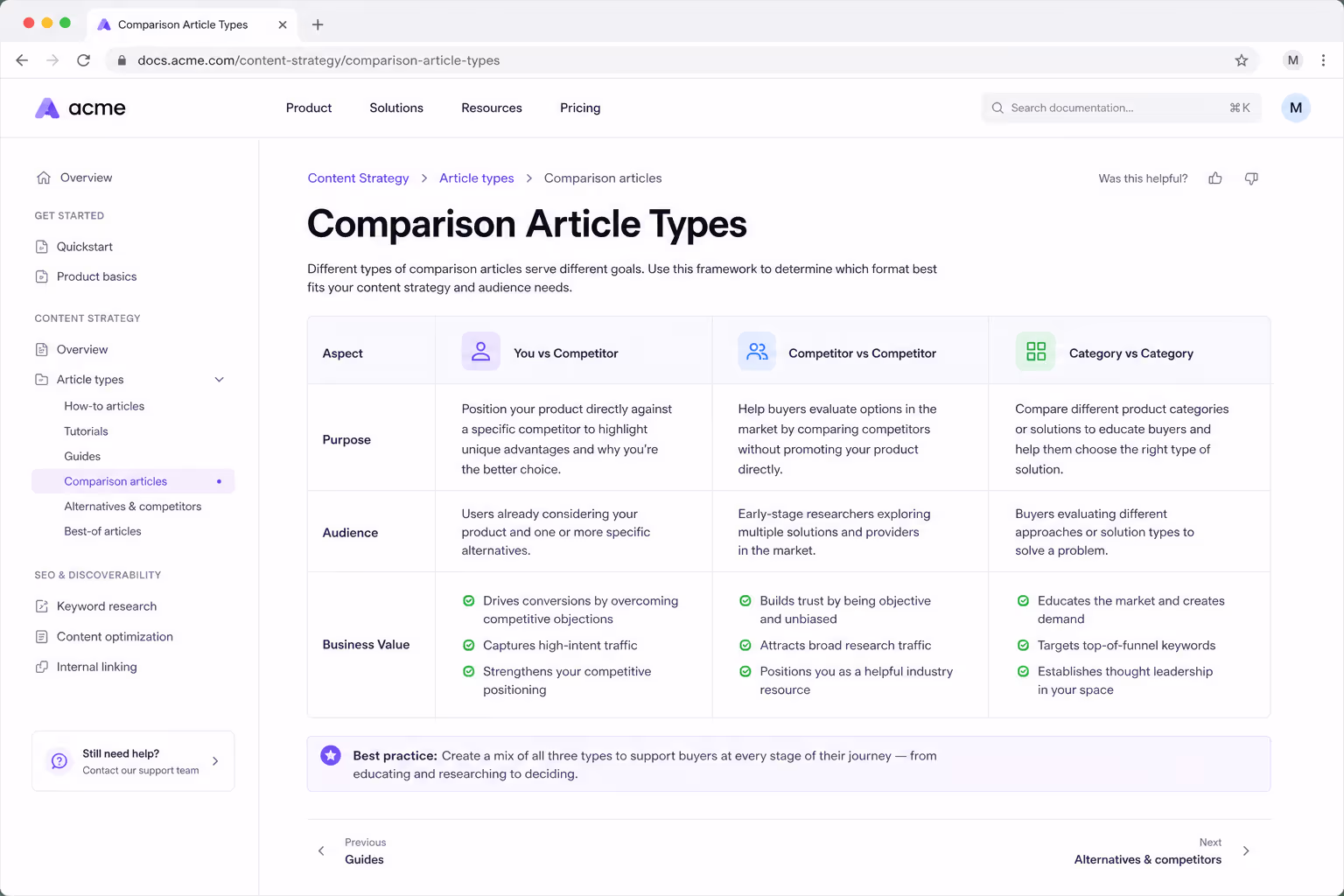Go to Article types breadcrumb

[x=476, y=178]
